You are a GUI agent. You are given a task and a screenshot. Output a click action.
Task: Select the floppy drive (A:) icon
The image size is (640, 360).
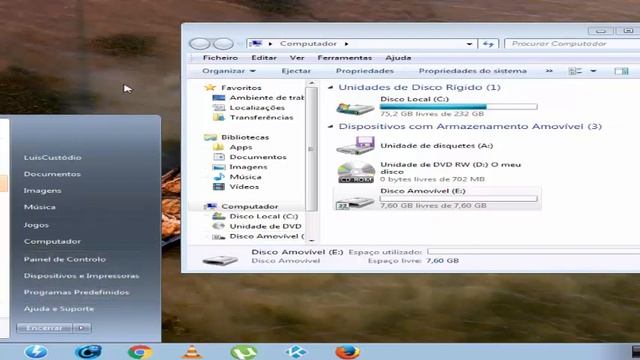[x=356, y=146]
